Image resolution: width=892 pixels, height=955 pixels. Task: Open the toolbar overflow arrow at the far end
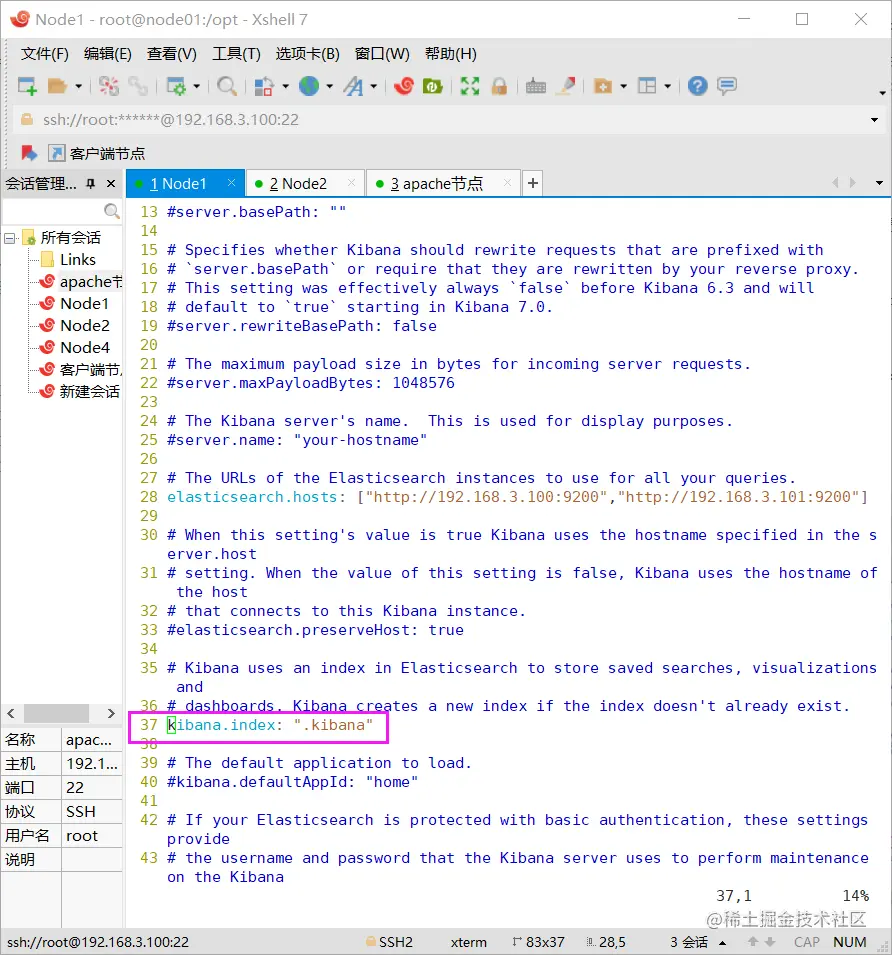[x=882, y=93]
